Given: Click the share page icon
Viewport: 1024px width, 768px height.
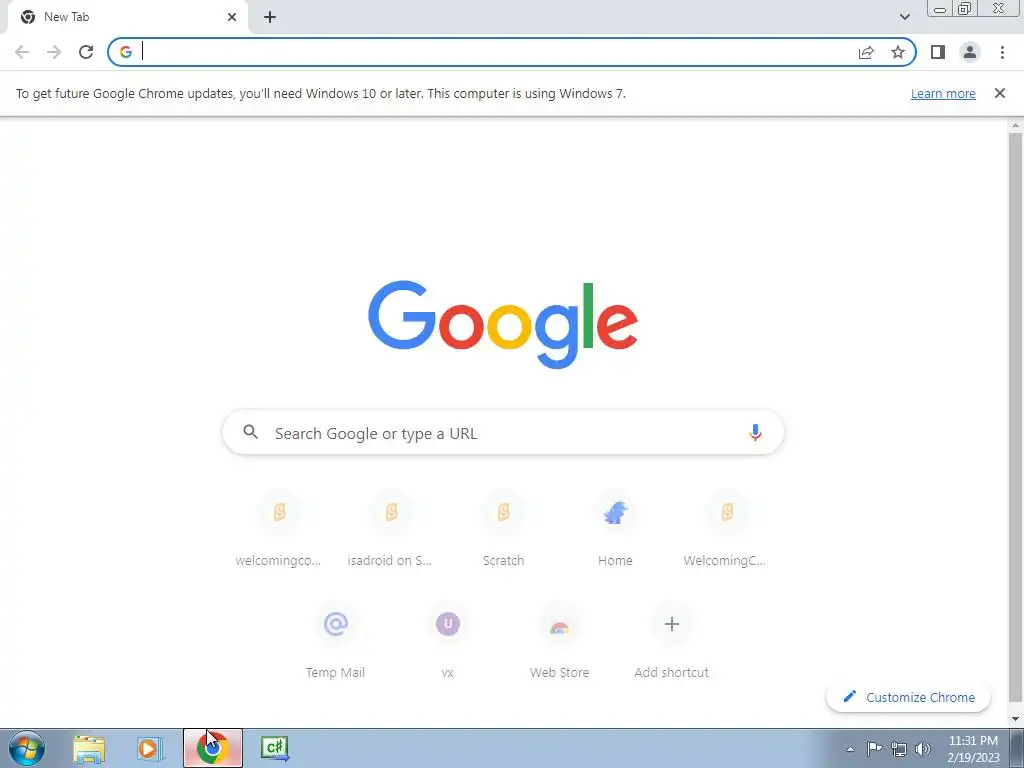Looking at the screenshot, I should coord(866,52).
